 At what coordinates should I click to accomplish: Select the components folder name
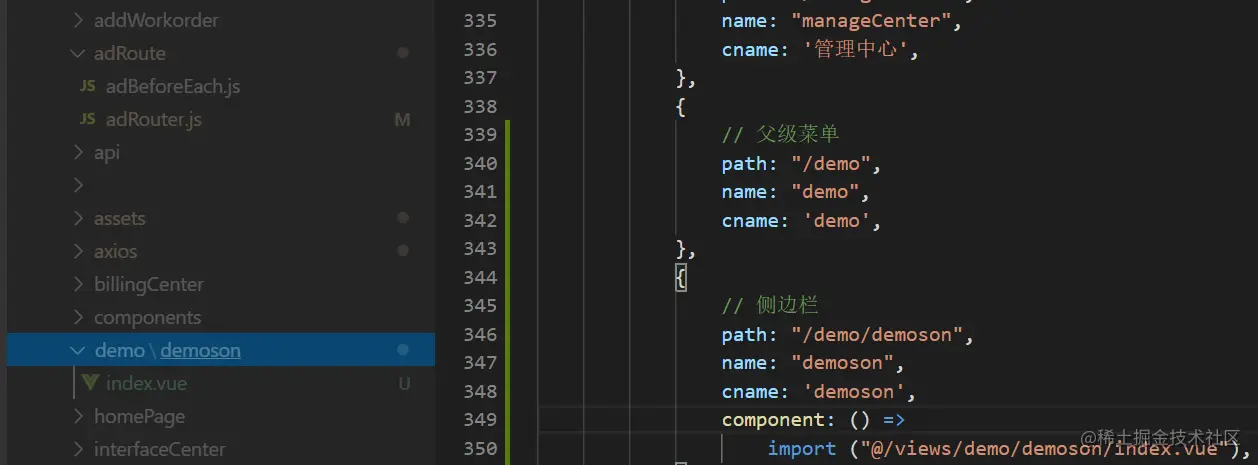(x=148, y=317)
